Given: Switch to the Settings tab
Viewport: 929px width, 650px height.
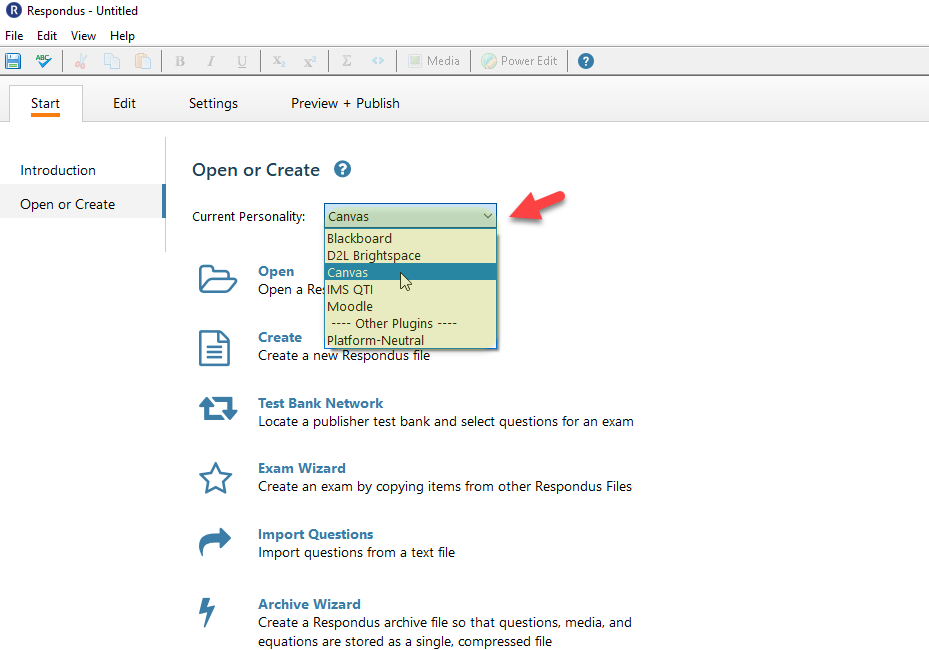Looking at the screenshot, I should 213,103.
